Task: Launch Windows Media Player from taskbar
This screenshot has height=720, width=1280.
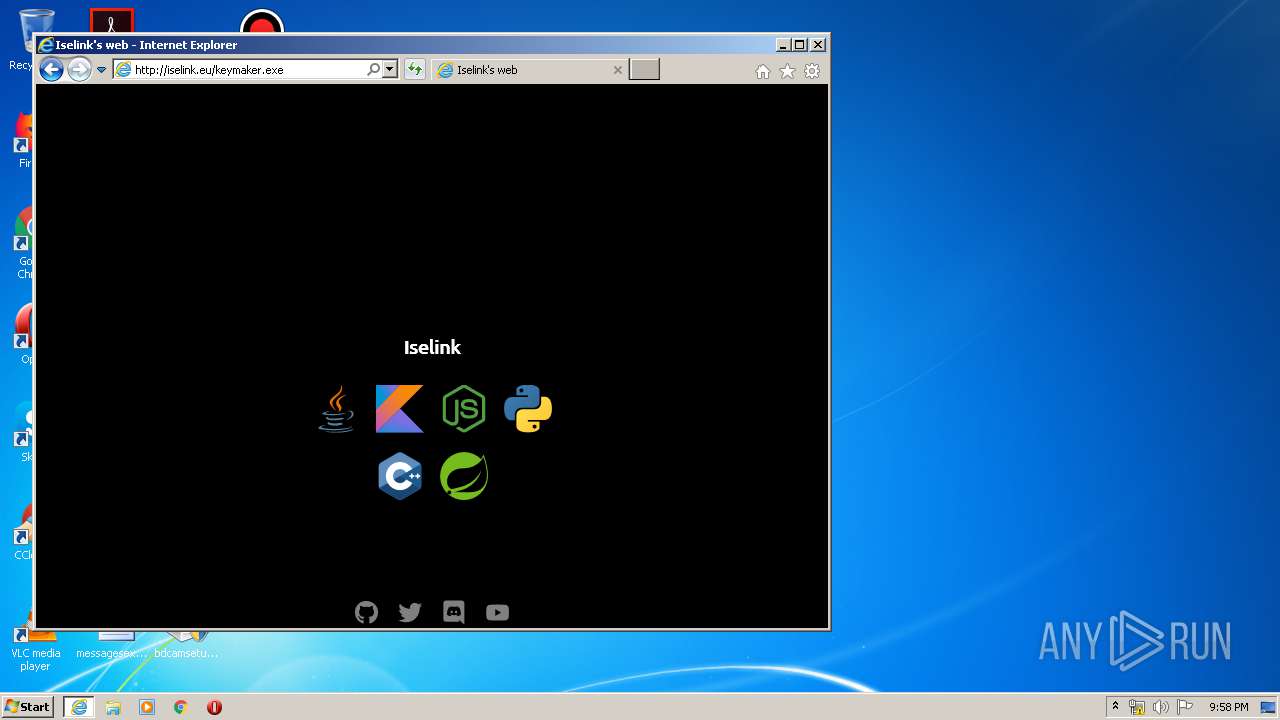Action: [147, 707]
